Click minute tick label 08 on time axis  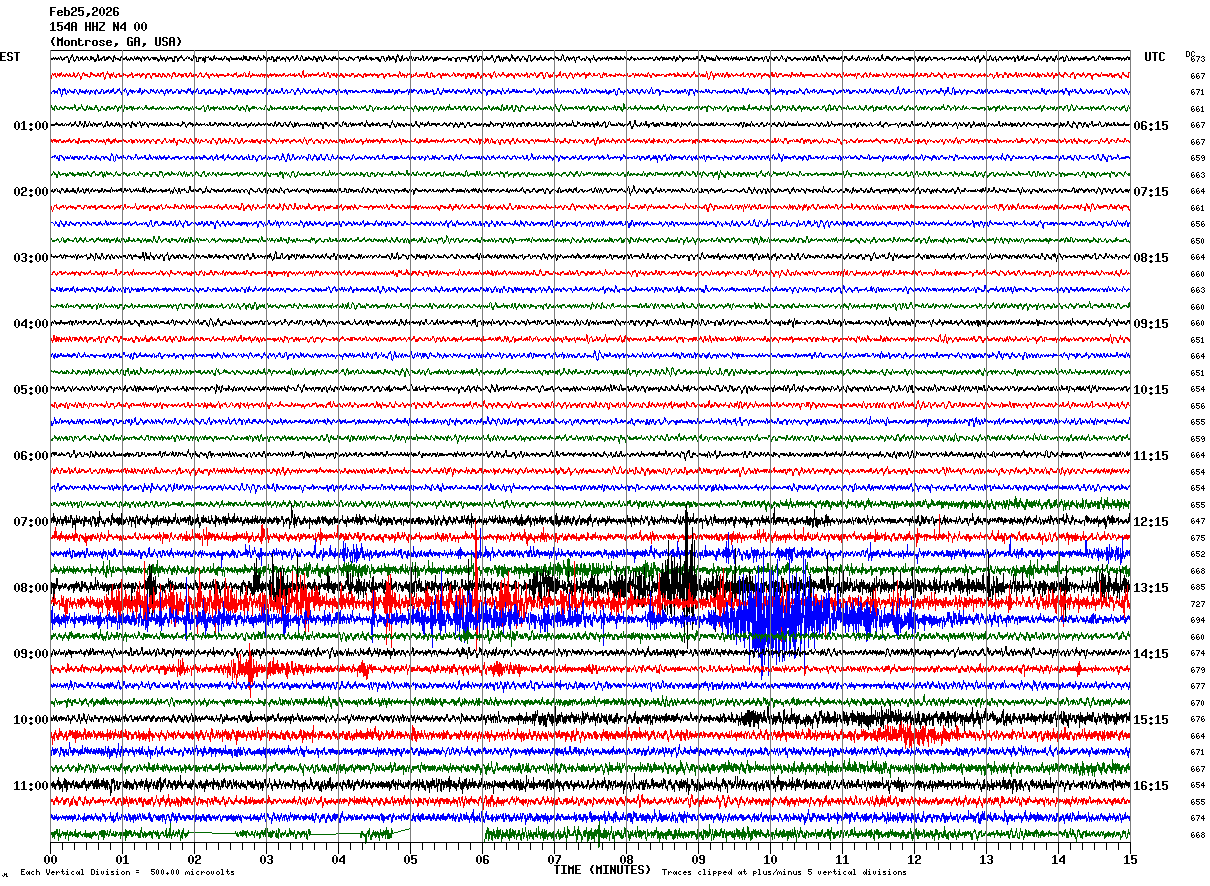click(x=626, y=859)
